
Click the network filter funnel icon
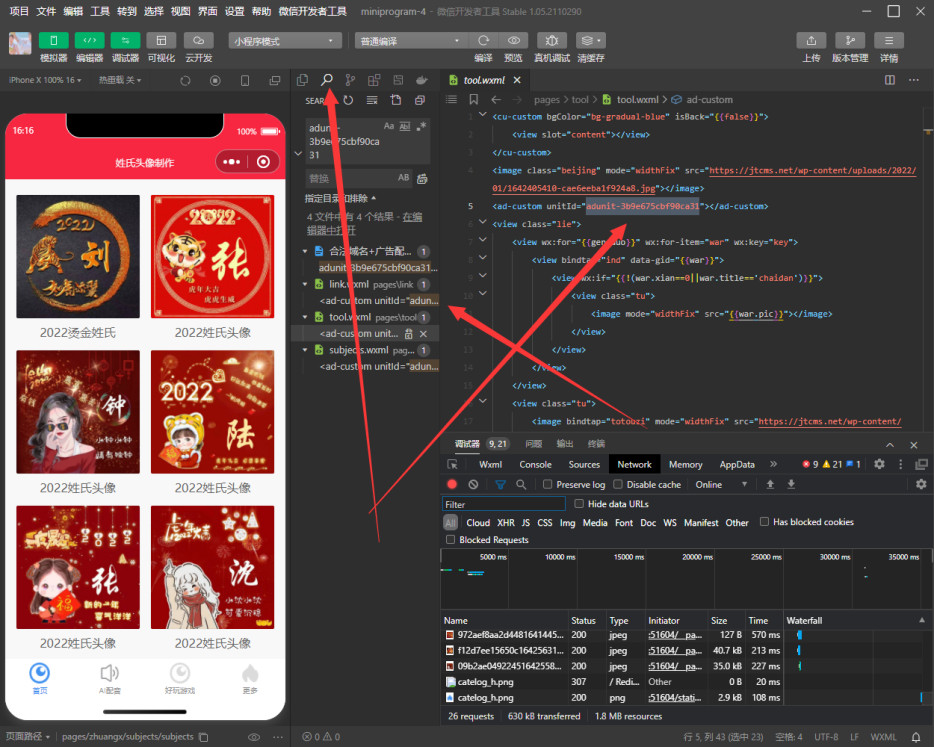500,484
